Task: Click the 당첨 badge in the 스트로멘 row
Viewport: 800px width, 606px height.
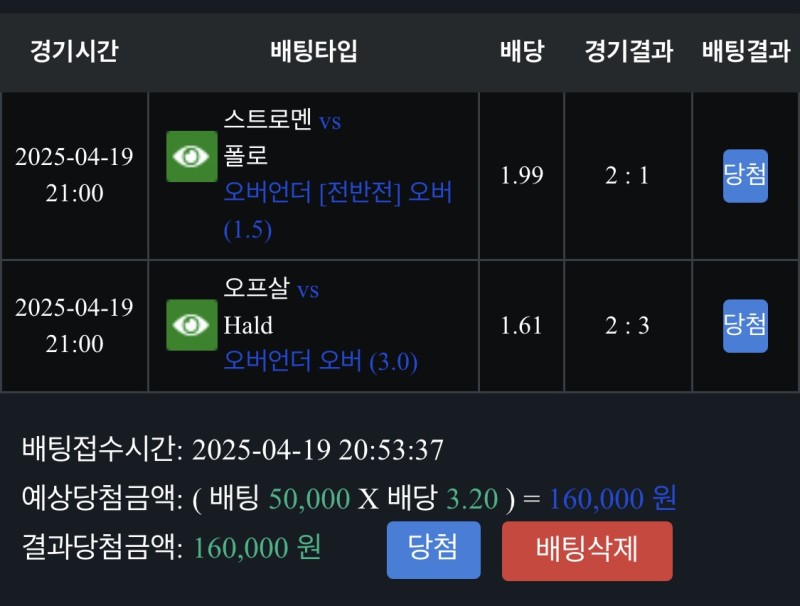Action: 745,176
